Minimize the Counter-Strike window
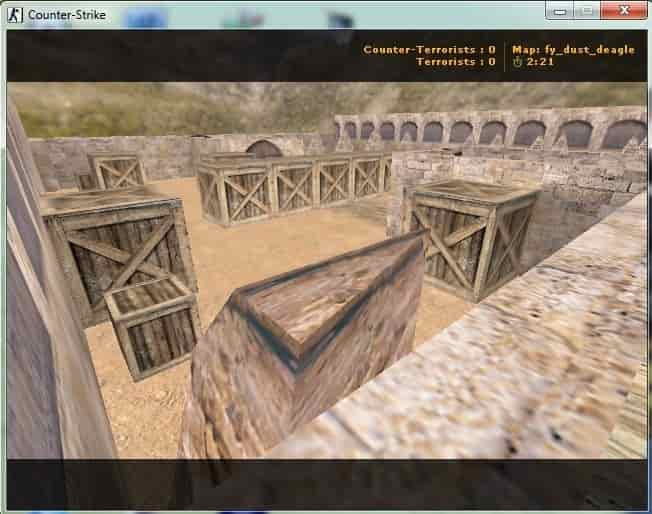This screenshot has width=652, height=514. point(560,11)
